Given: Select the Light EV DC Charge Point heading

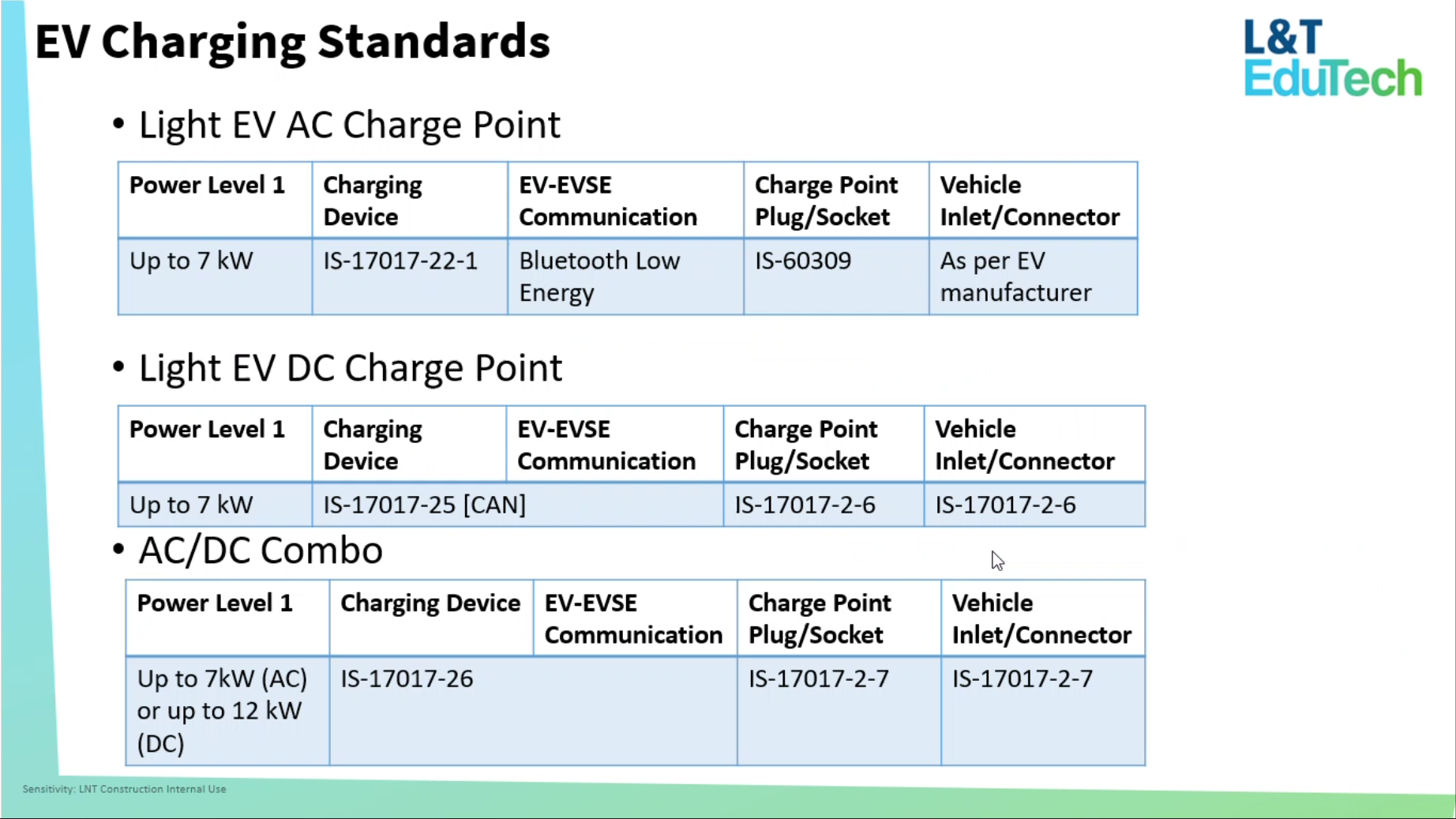Looking at the screenshot, I should point(350,369).
